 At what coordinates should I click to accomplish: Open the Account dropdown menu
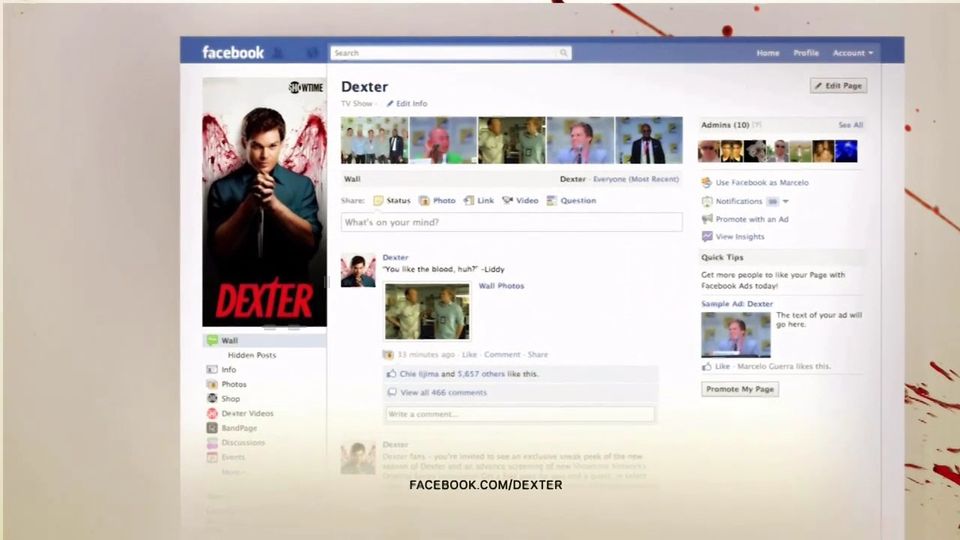point(853,53)
